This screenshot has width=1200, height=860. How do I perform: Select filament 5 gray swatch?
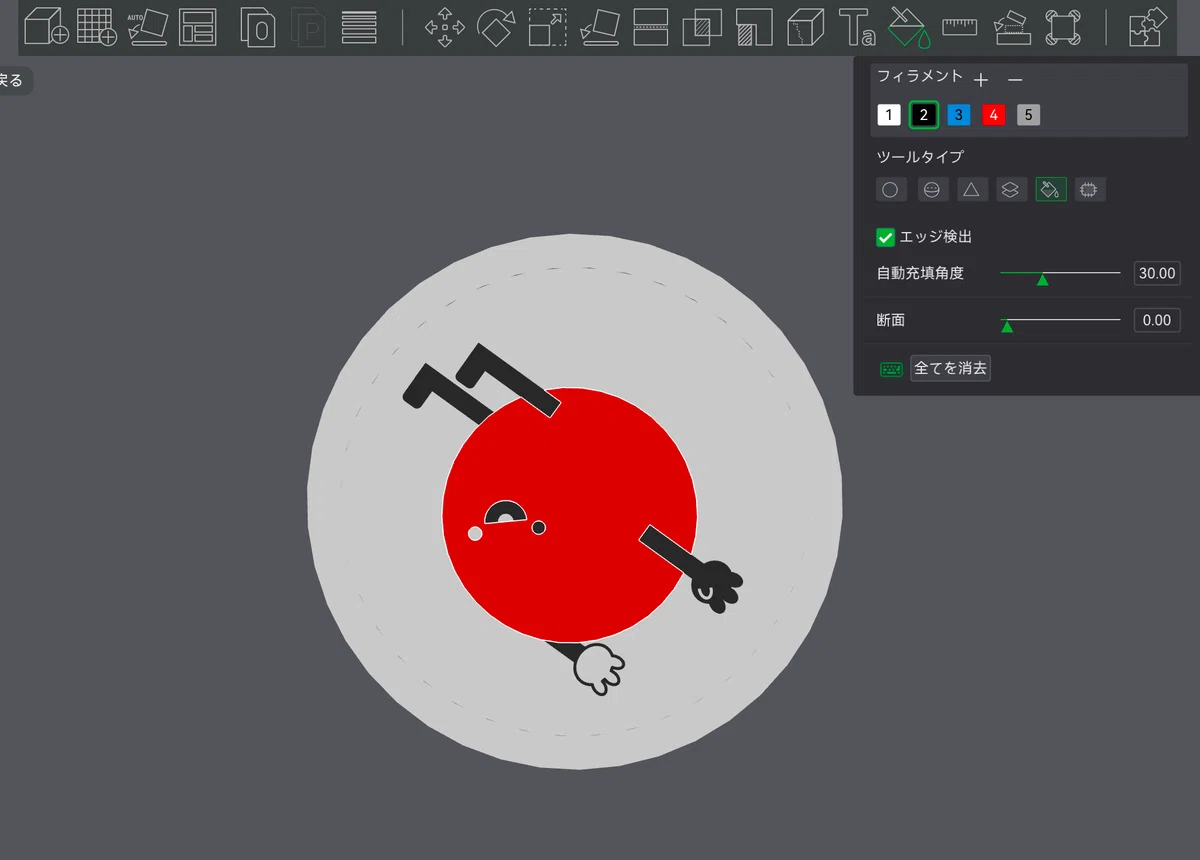(1029, 115)
